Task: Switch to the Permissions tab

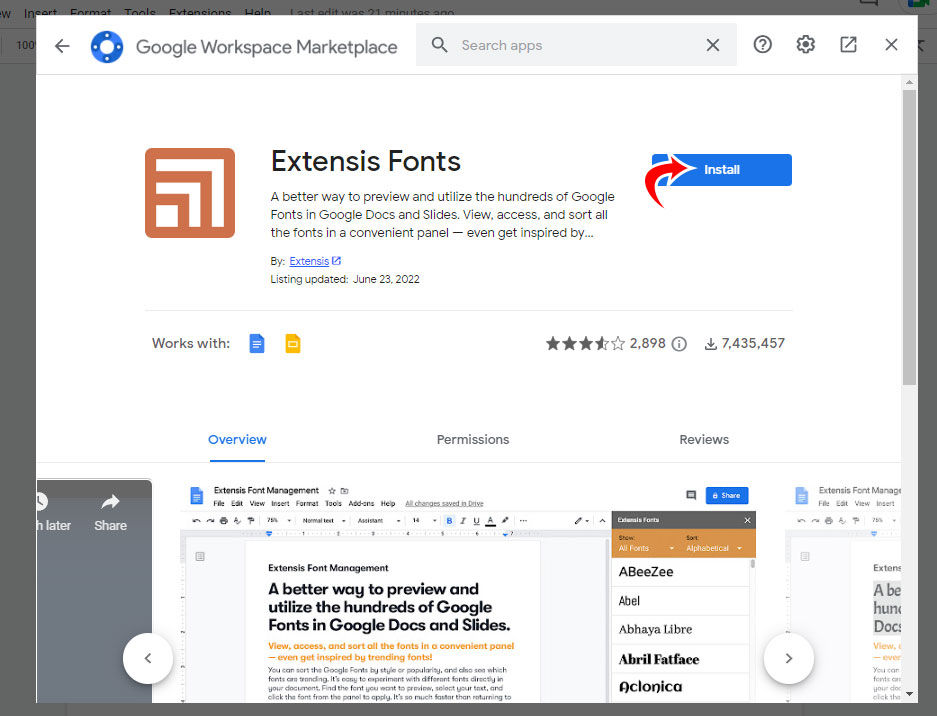Action: click(472, 439)
